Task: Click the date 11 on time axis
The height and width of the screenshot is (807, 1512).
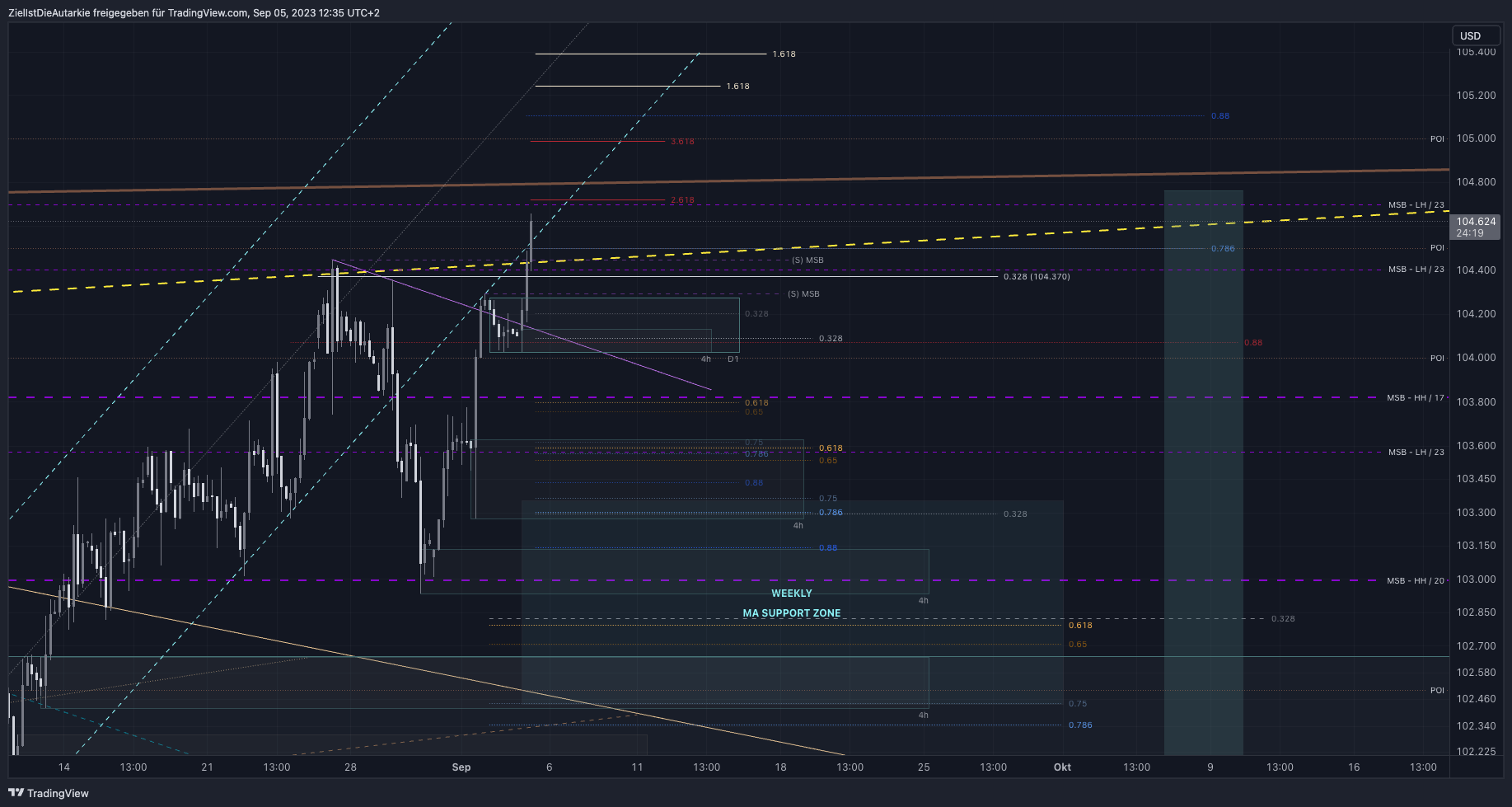Action: pos(637,767)
